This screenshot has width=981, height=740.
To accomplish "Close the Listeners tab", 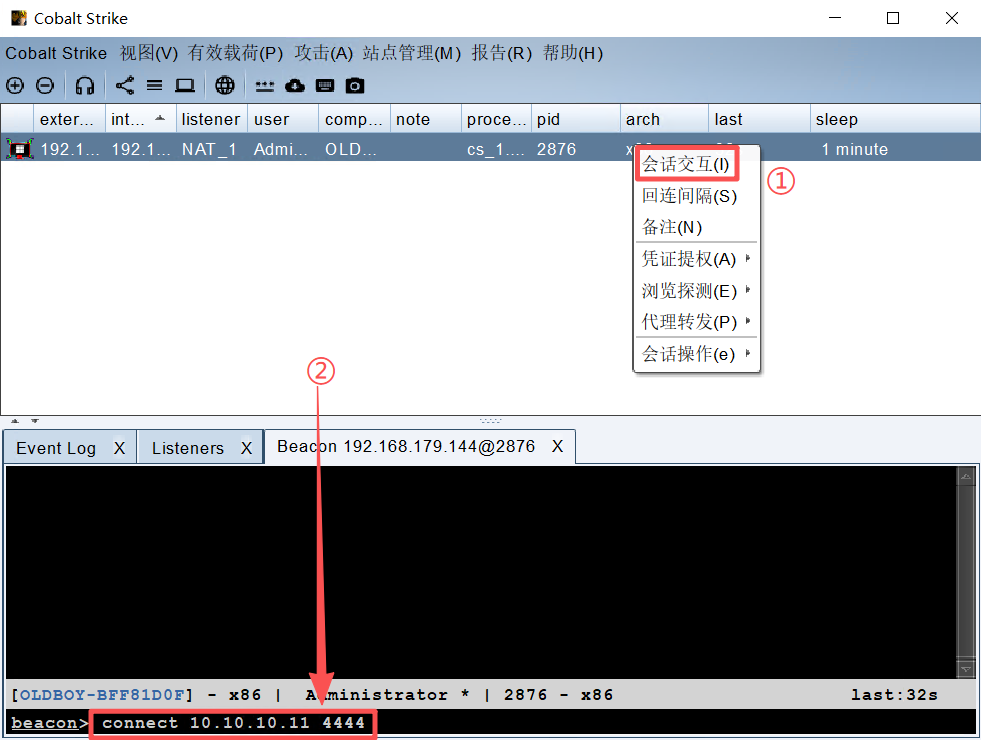I will coord(247,448).
